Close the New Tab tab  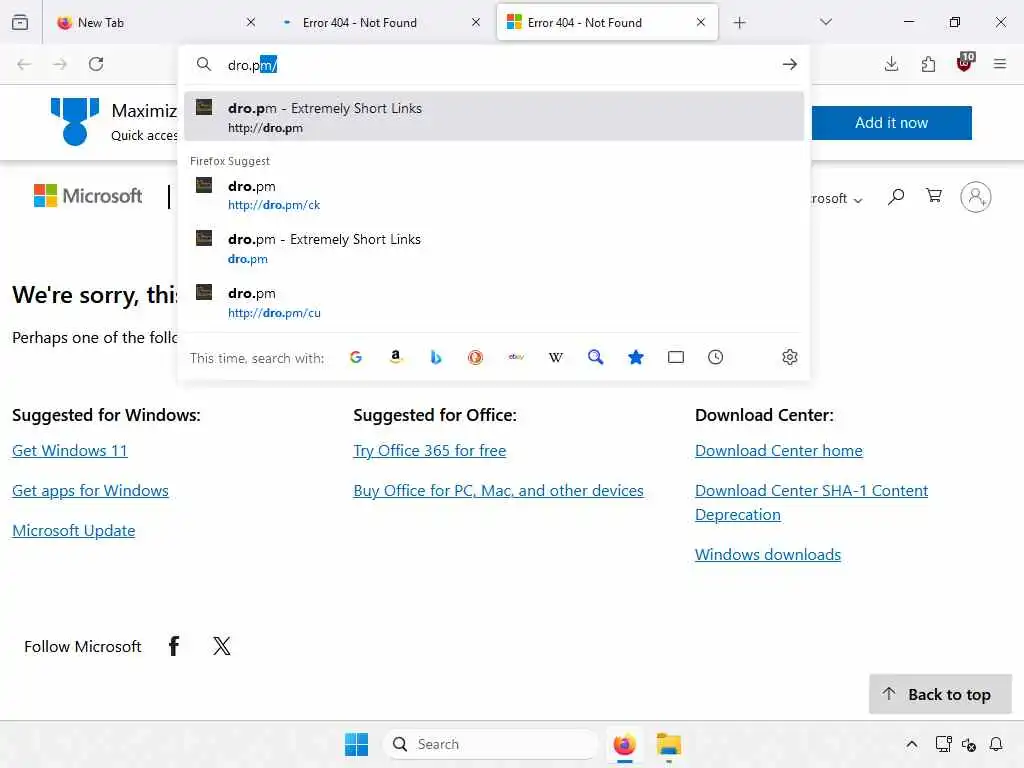click(251, 22)
